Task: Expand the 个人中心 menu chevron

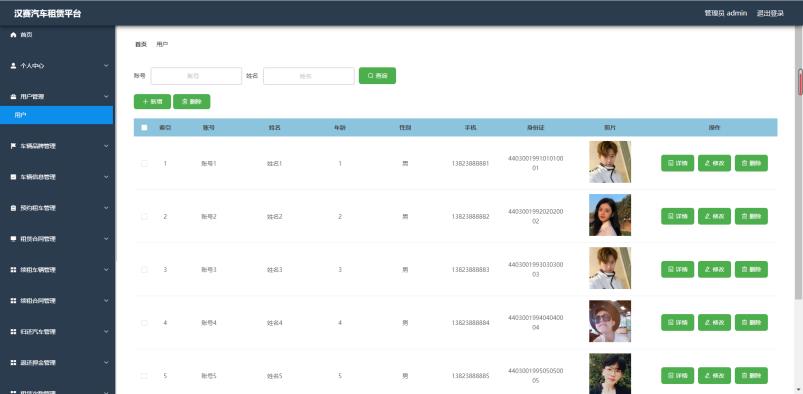Action: coord(106,66)
